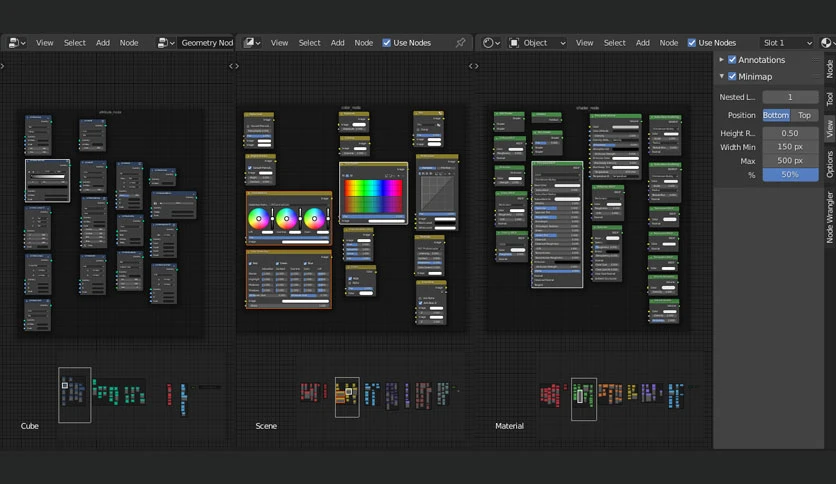Click the green node group in Cube minimap
This screenshot has height=484, width=836.
click(119, 393)
